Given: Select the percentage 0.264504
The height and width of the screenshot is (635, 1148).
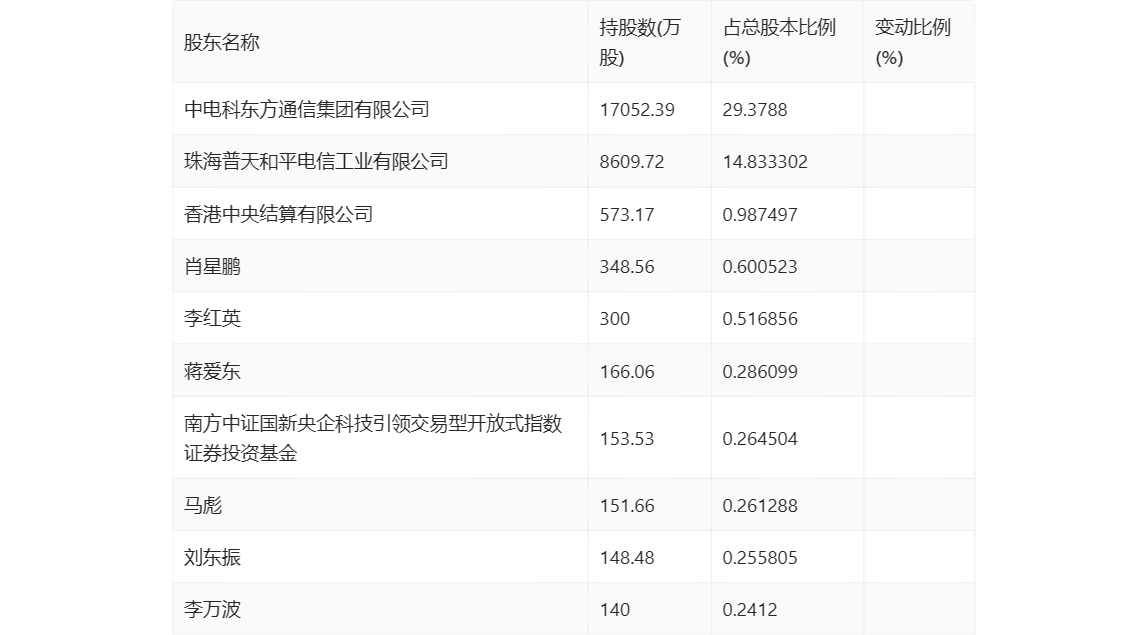Looking at the screenshot, I should point(760,439).
